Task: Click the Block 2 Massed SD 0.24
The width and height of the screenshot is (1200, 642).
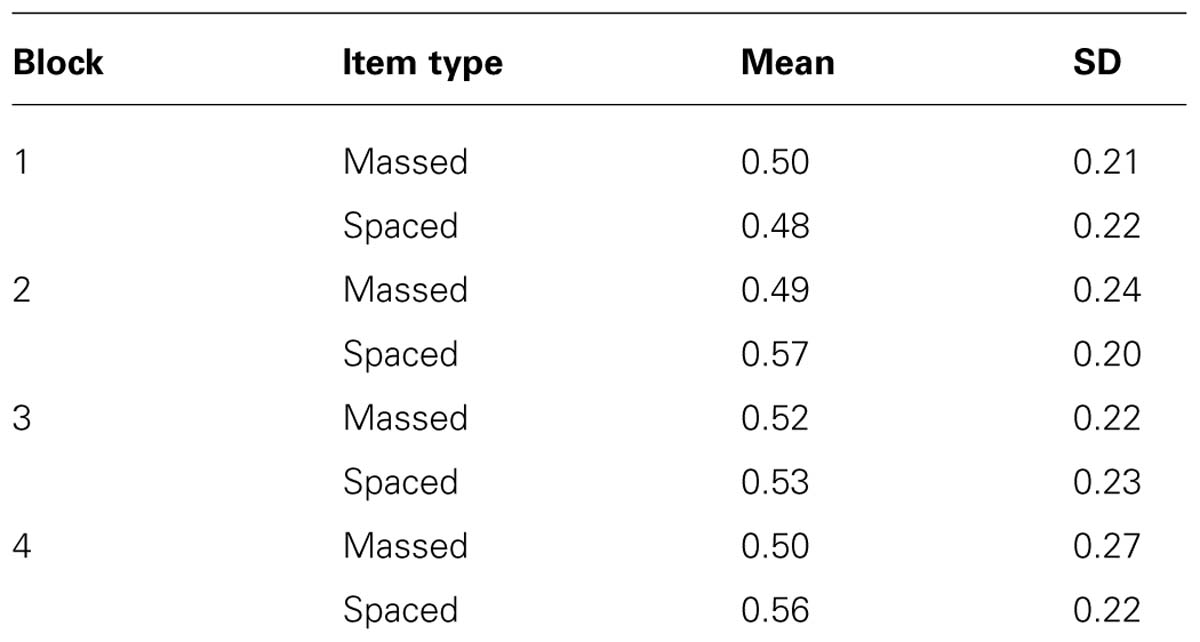Action: 1107,290
